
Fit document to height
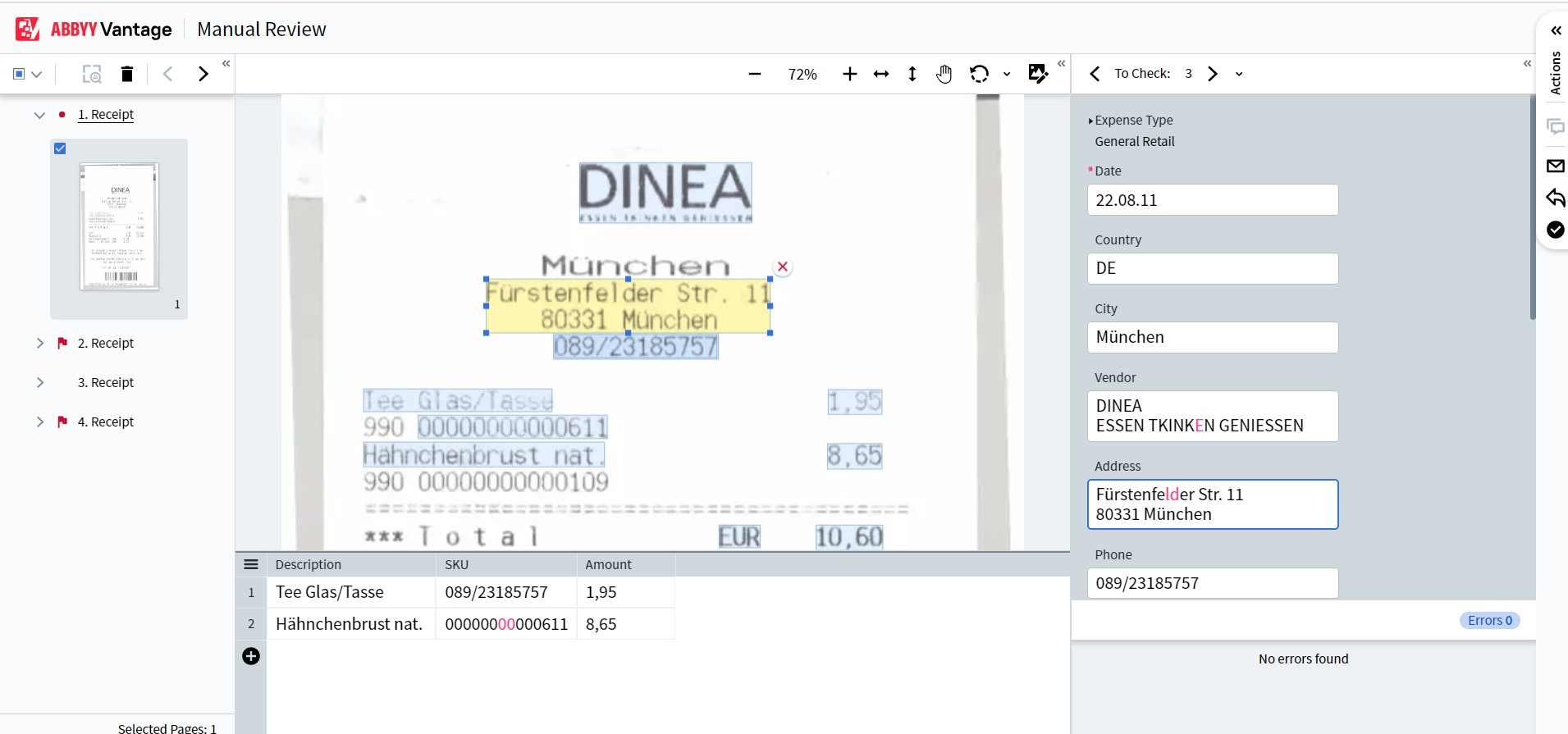coord(912,74)
